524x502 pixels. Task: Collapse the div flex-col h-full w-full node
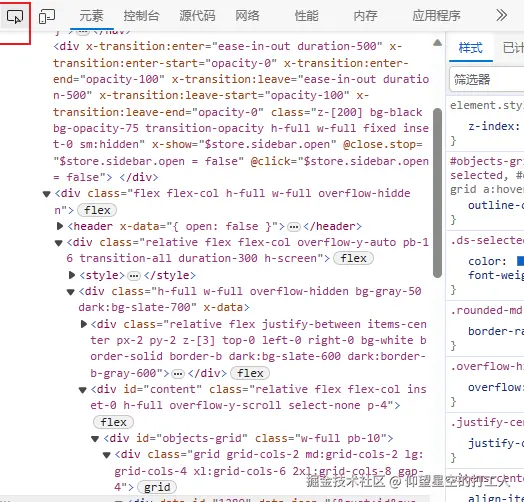(46, 194)
